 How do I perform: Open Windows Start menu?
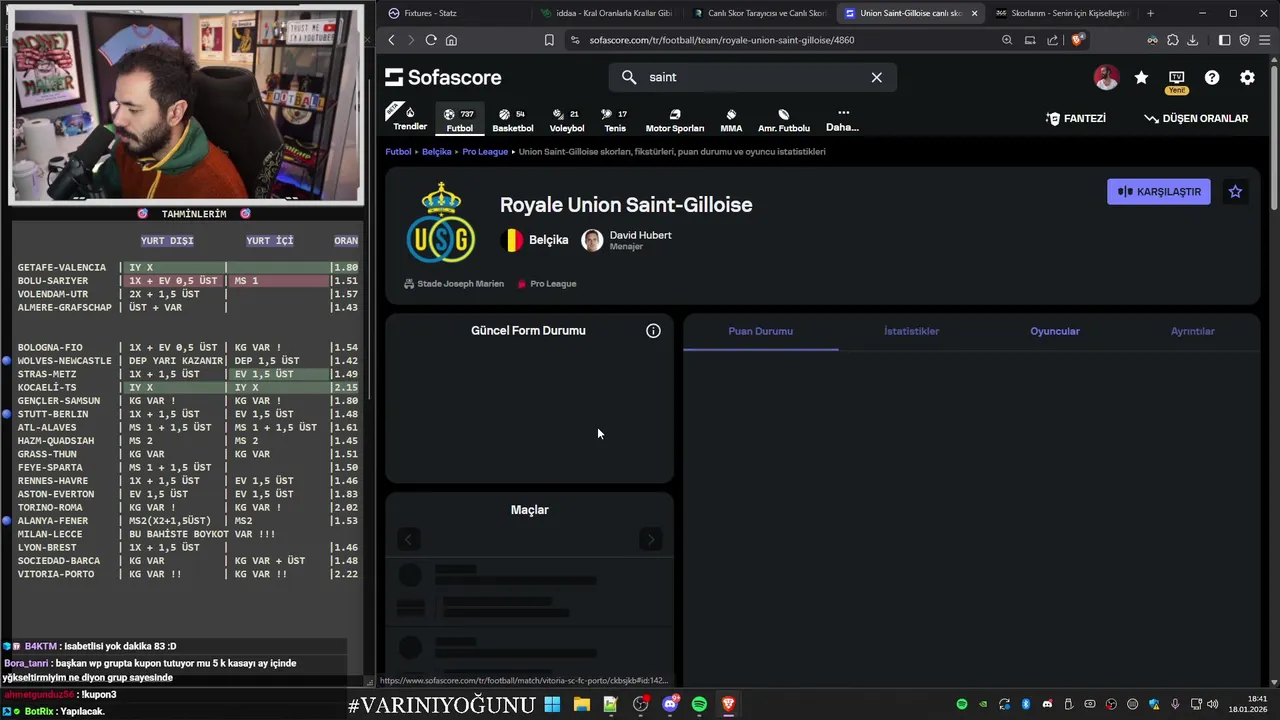tap(552, 704)
